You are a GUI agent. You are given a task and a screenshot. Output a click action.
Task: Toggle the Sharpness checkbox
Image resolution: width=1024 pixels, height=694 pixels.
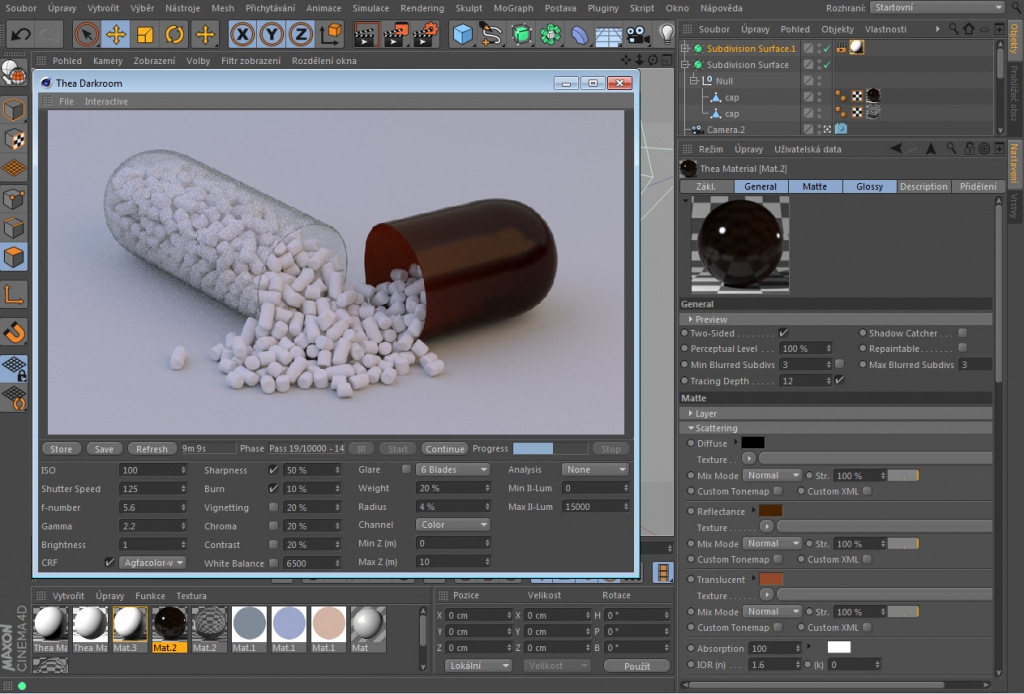coord(273,470)
